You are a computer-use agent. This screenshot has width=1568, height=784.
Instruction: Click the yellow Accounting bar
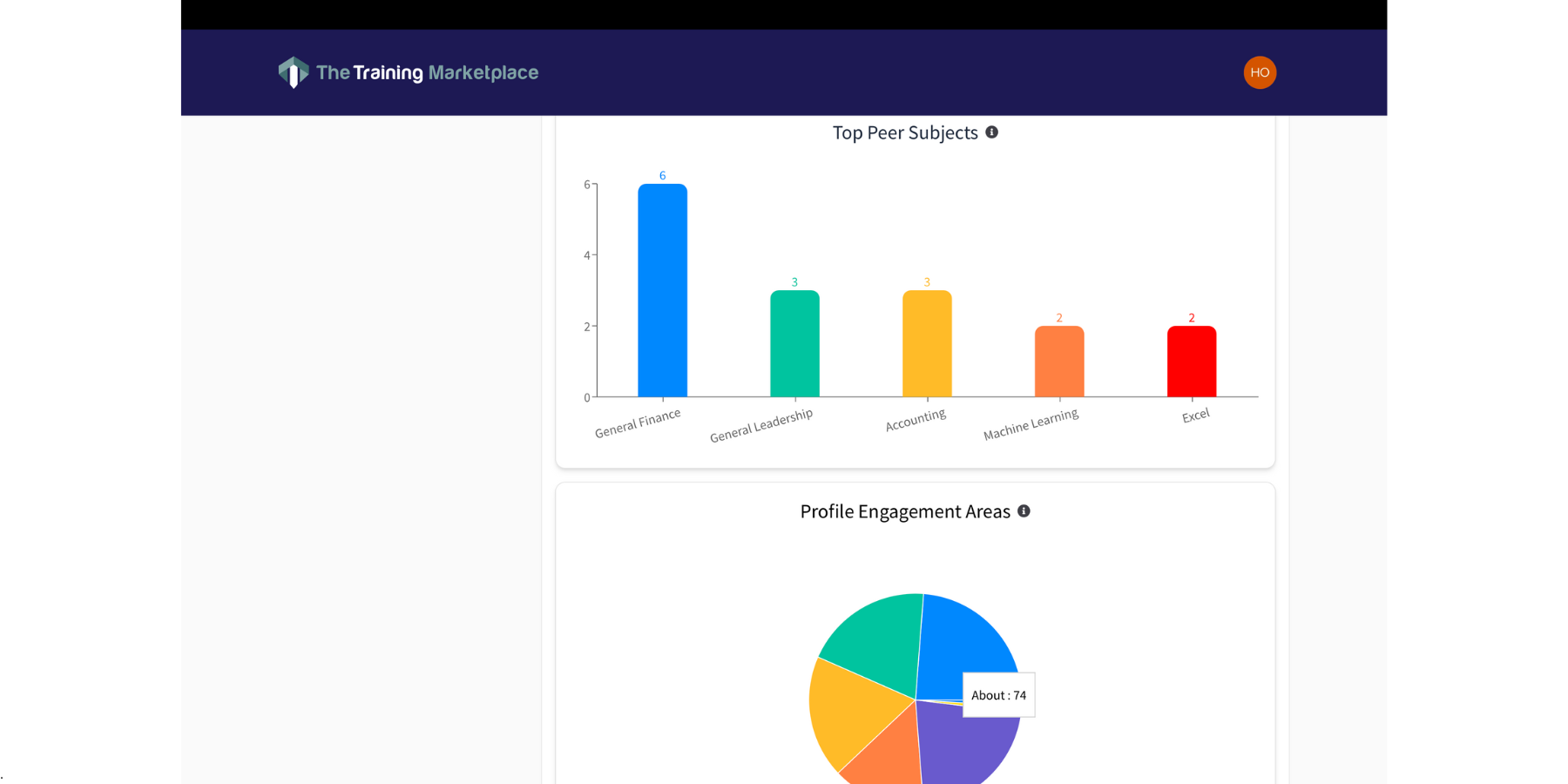coord(927,344)
